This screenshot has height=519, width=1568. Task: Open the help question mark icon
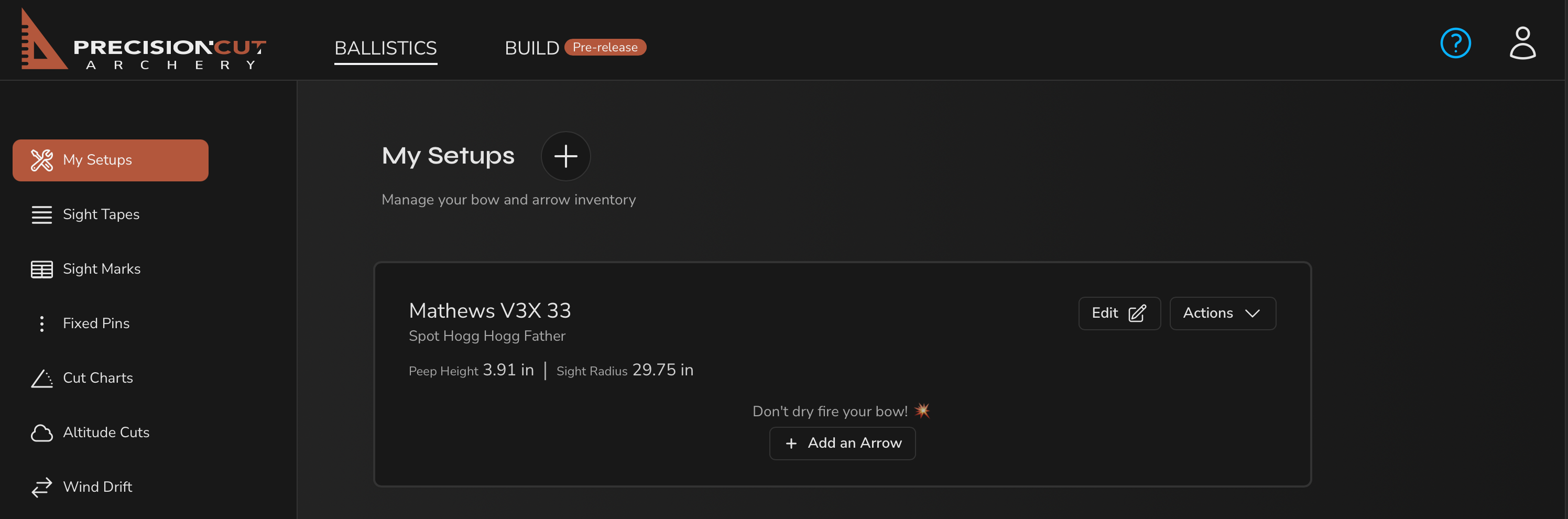pyautogui.click(x=1455, y=43)
